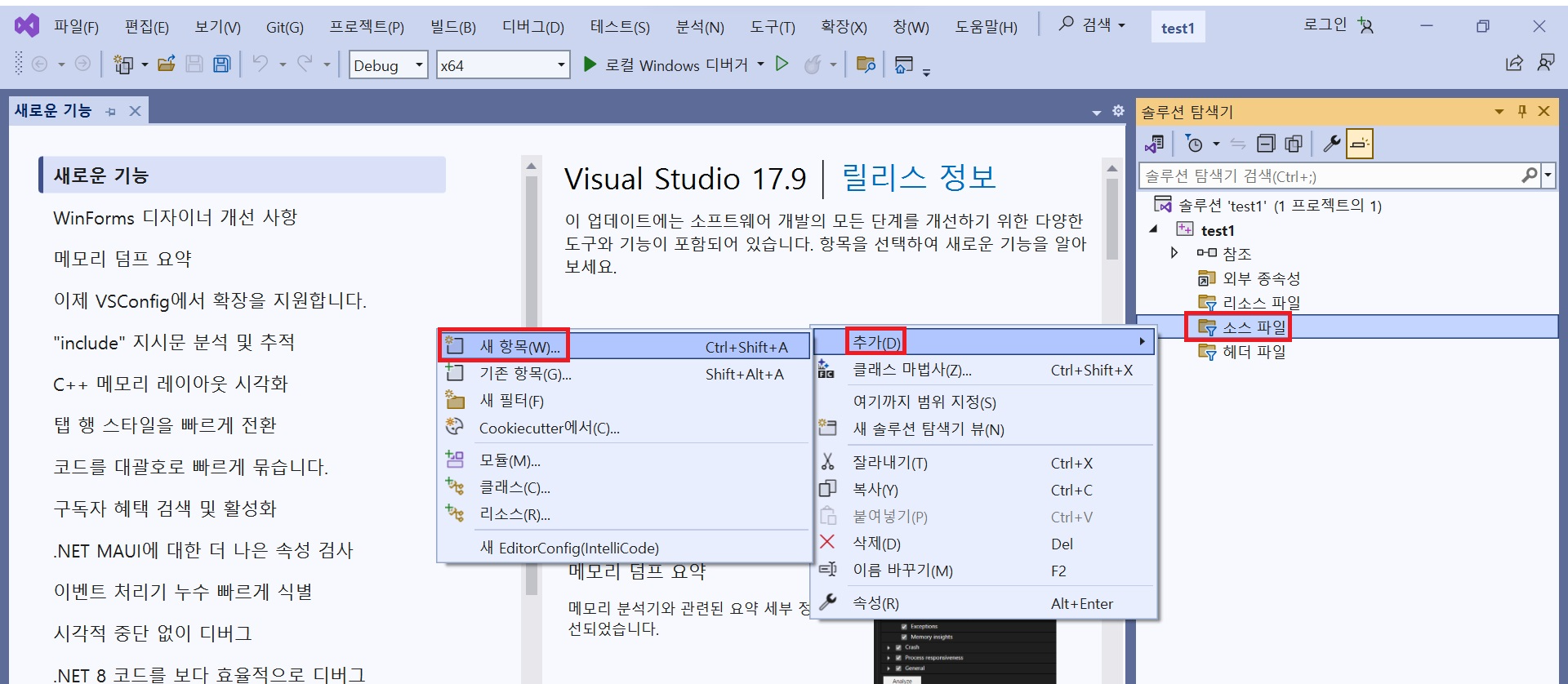Click the share icon in toolbar
The height and width of the screenshot is (684, 1568).
coord(1514,63)
